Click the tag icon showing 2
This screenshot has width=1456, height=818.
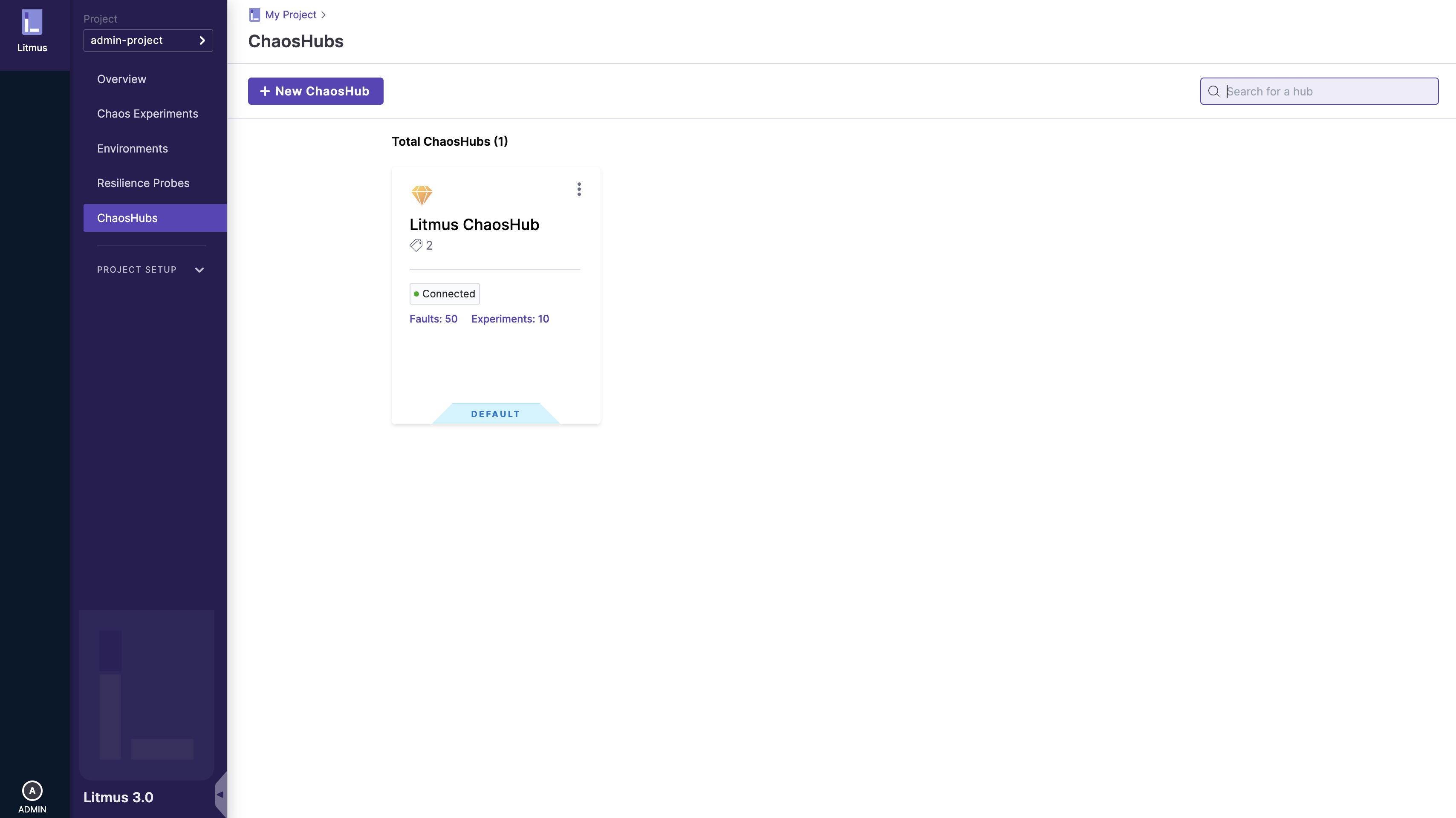pos(416,245)
